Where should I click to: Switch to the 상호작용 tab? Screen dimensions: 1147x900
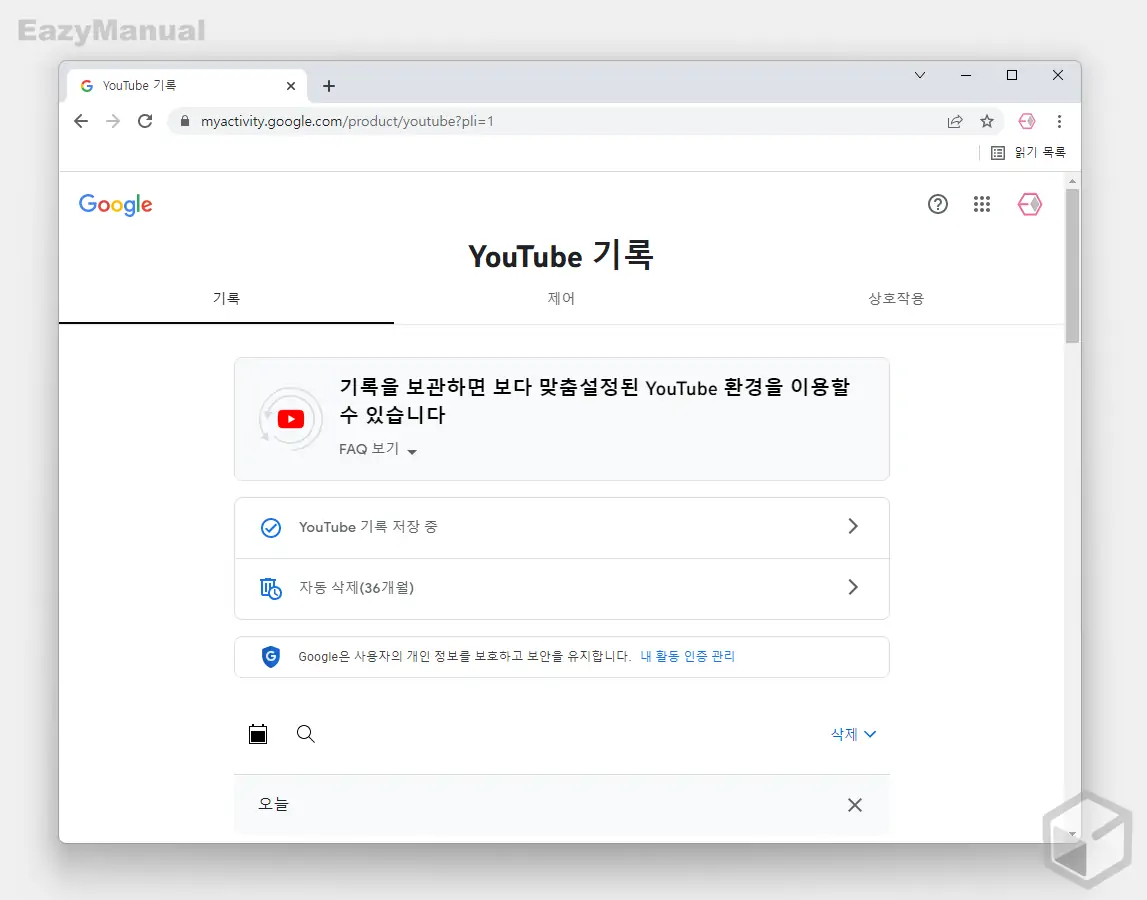point(896,299)
